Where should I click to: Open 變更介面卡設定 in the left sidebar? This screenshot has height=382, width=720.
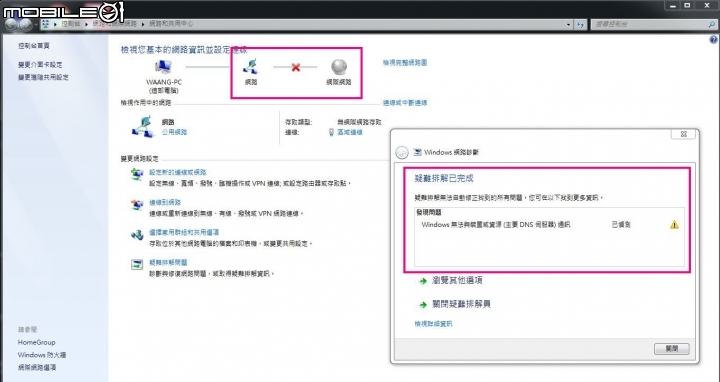[x=40, y=65]
